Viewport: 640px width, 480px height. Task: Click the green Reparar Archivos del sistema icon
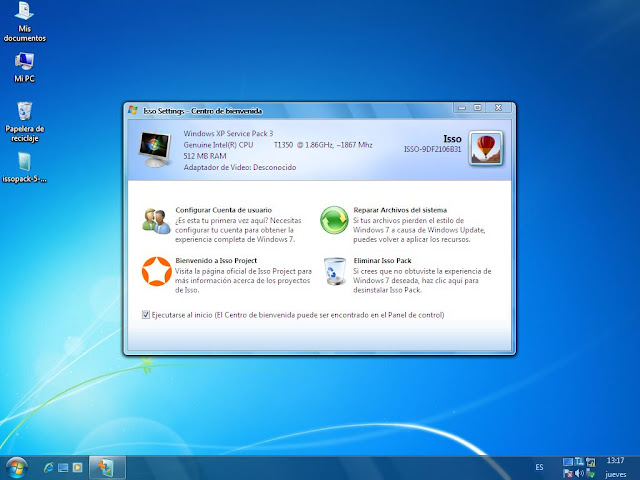tap(333, 220)
